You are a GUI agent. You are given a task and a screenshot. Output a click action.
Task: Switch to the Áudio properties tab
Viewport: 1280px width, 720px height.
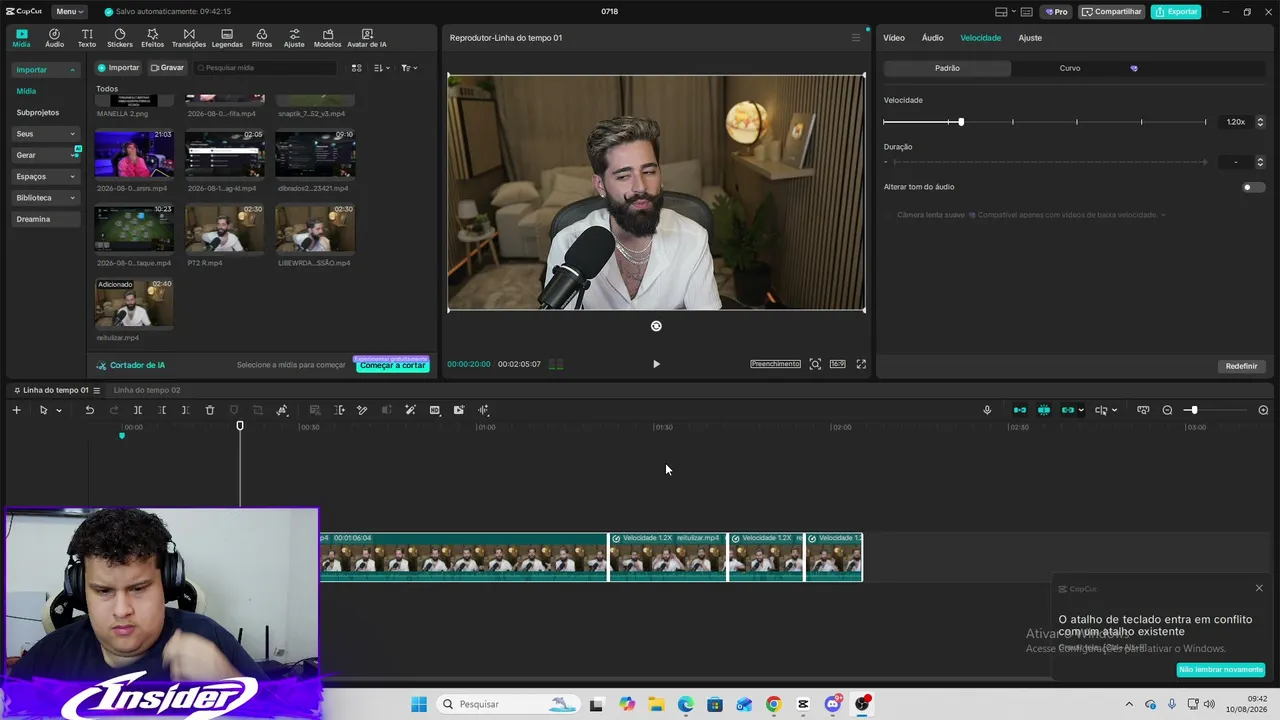(932, 38)
